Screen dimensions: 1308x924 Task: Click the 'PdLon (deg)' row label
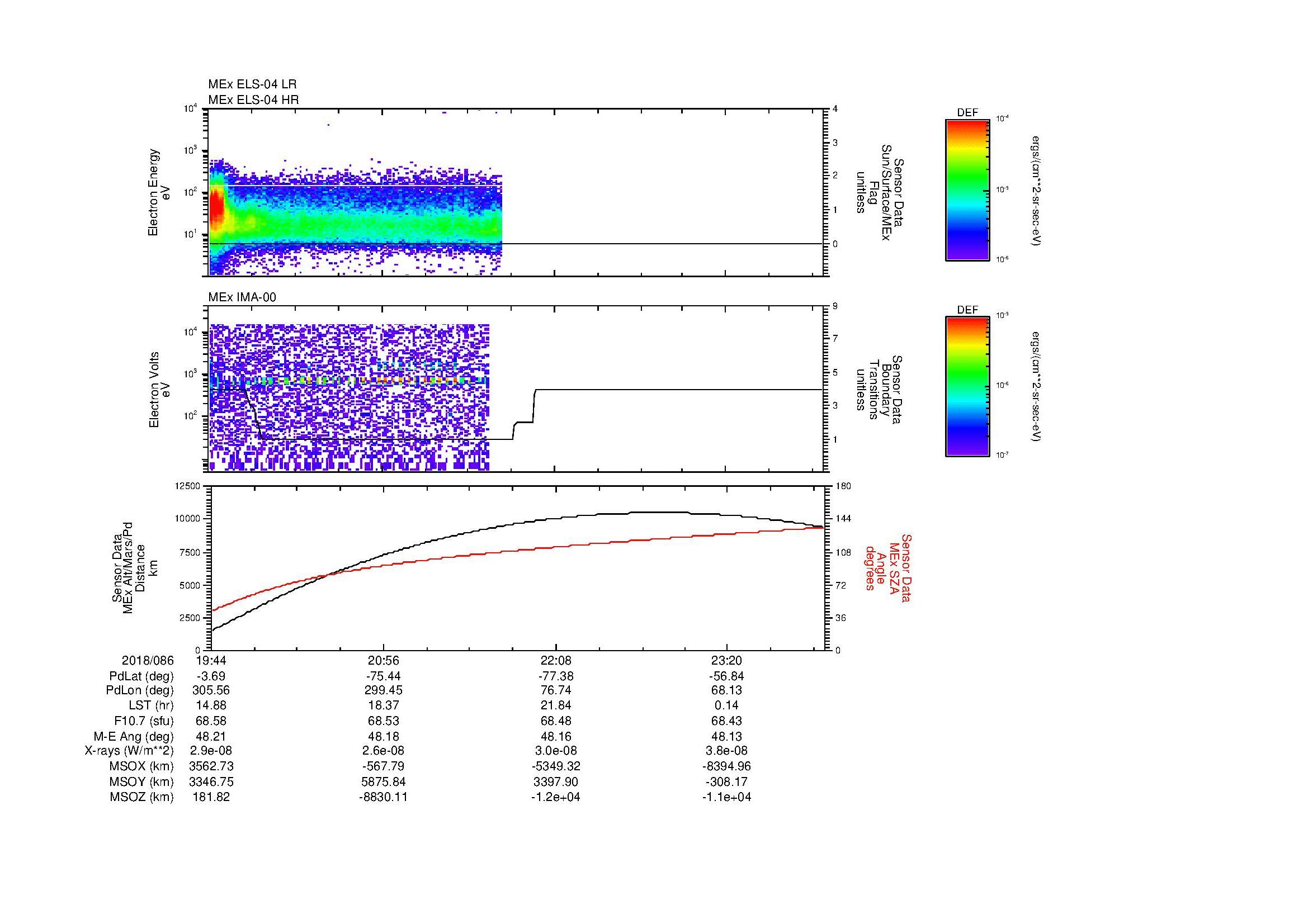140,690
